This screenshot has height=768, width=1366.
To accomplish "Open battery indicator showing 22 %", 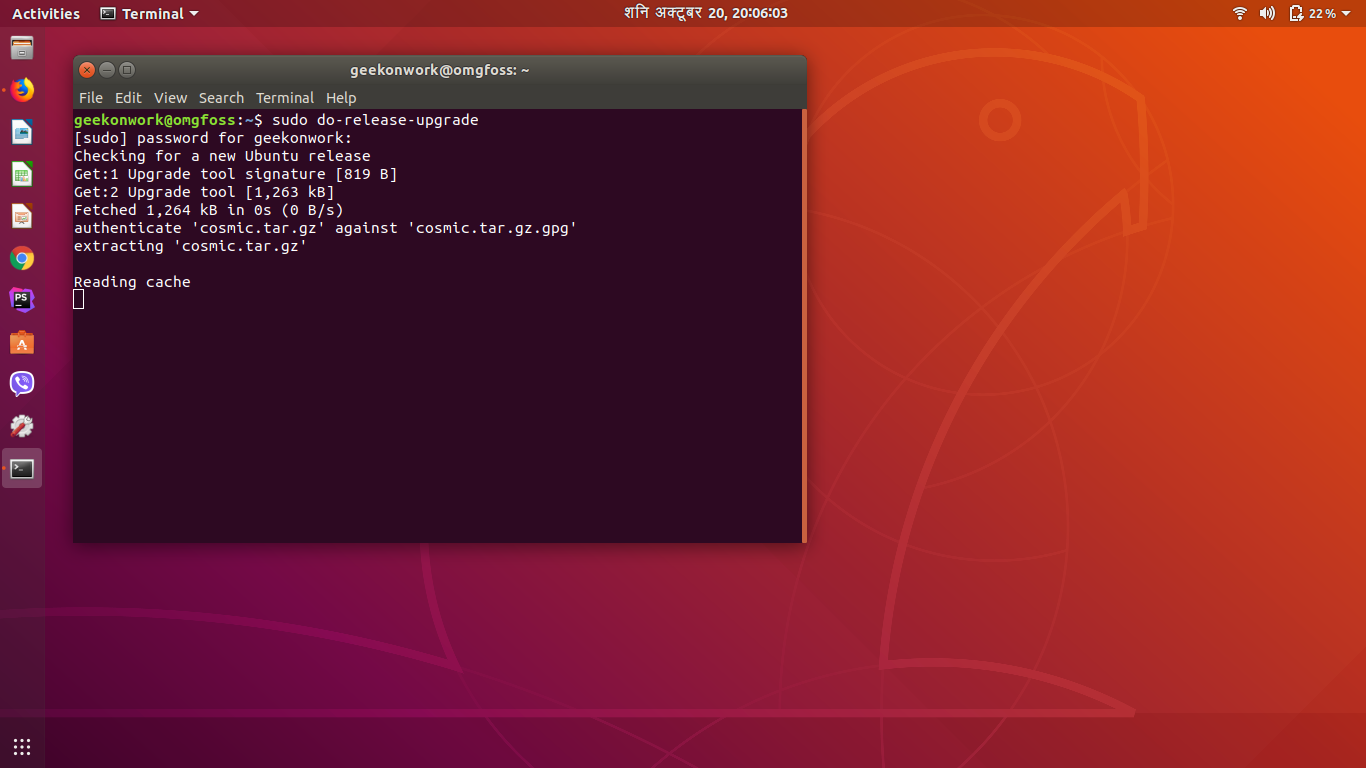I will tap(1312, 13).
